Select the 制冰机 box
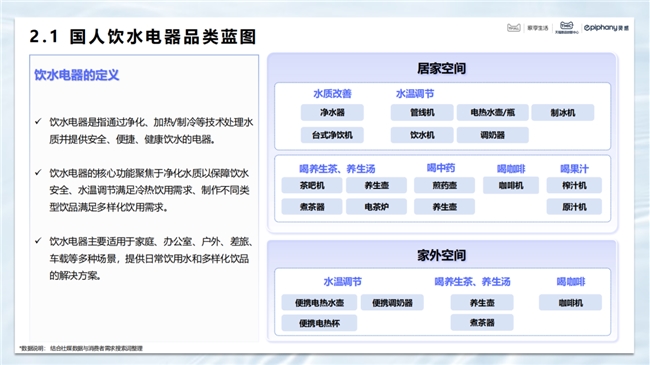 point(563,112)
